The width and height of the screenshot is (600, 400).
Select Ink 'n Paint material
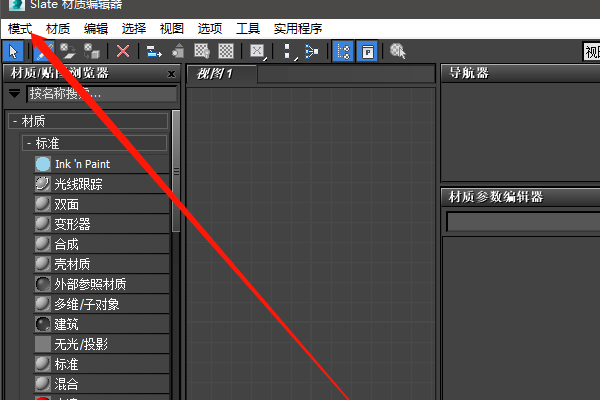point(101,164)
